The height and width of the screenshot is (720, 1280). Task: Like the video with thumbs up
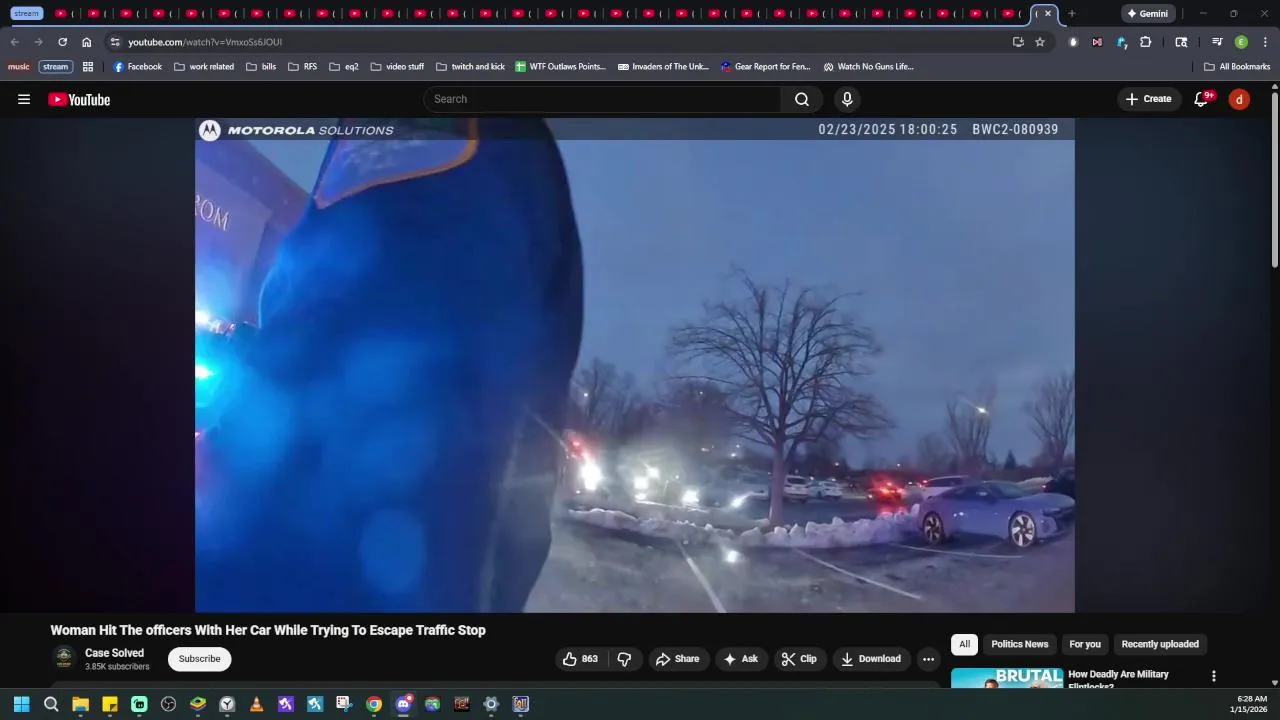tap(580, 659)
